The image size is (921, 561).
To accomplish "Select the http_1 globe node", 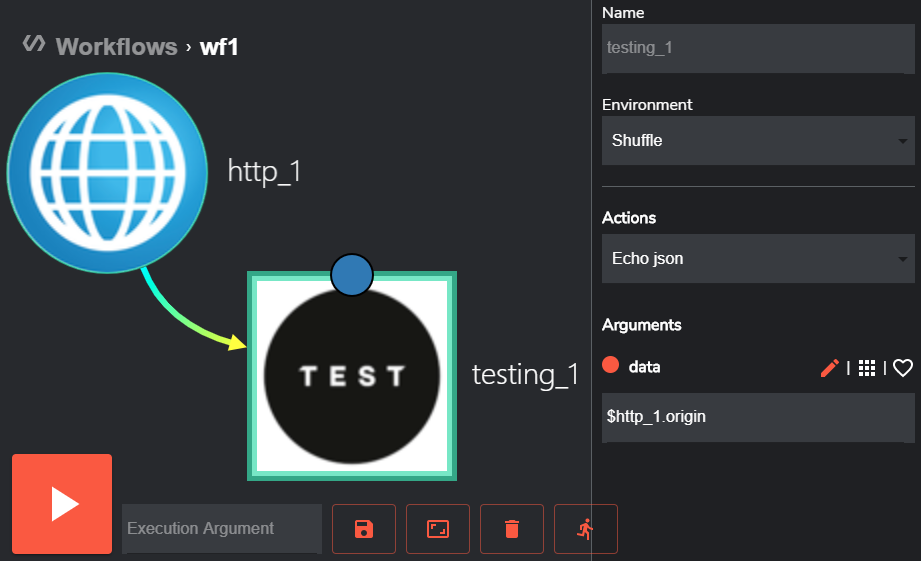I will (x=107, y=173).
